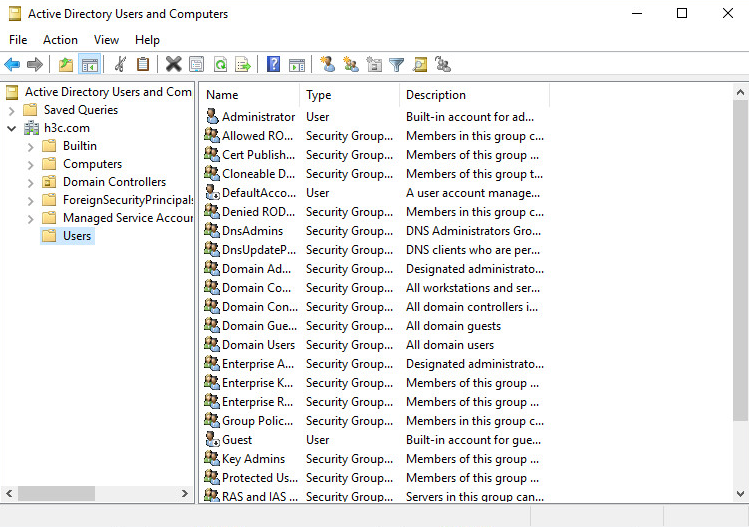Screen dimensions: 749x527
Task: Click the DefaultAccount user icon
Action: tap(212, 192)
